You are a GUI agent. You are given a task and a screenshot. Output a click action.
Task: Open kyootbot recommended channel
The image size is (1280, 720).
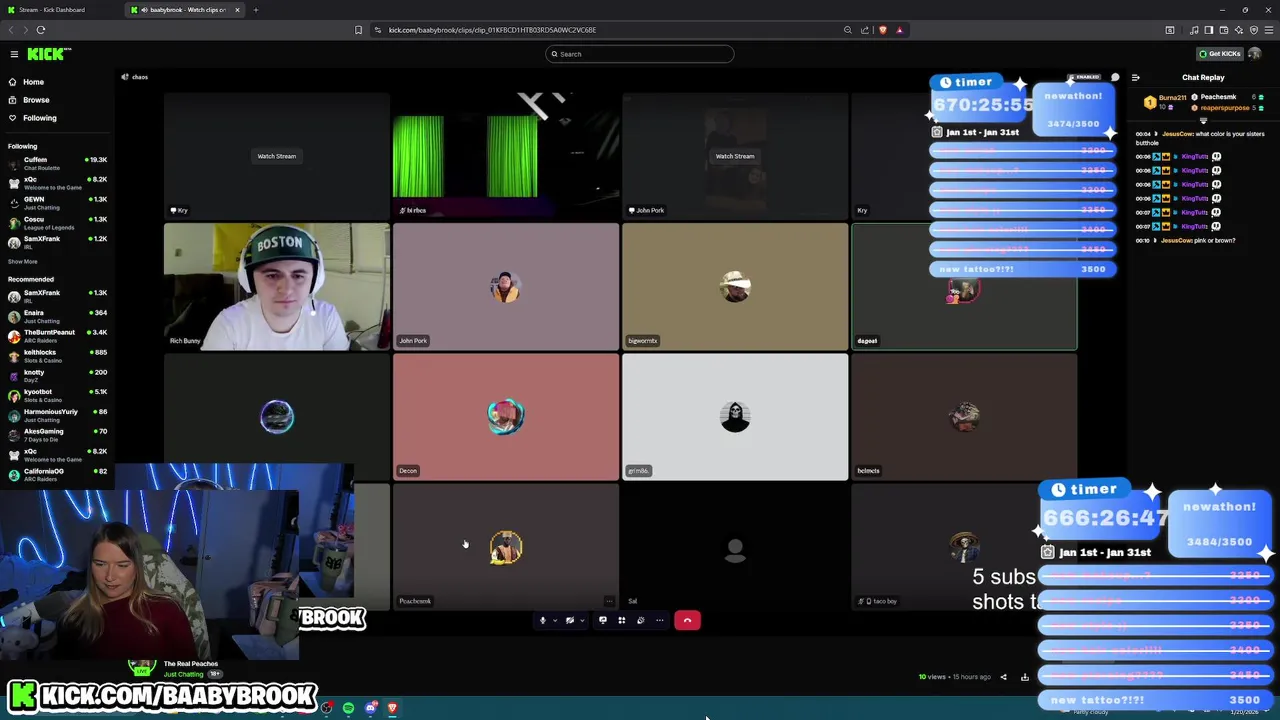point(58,396)
